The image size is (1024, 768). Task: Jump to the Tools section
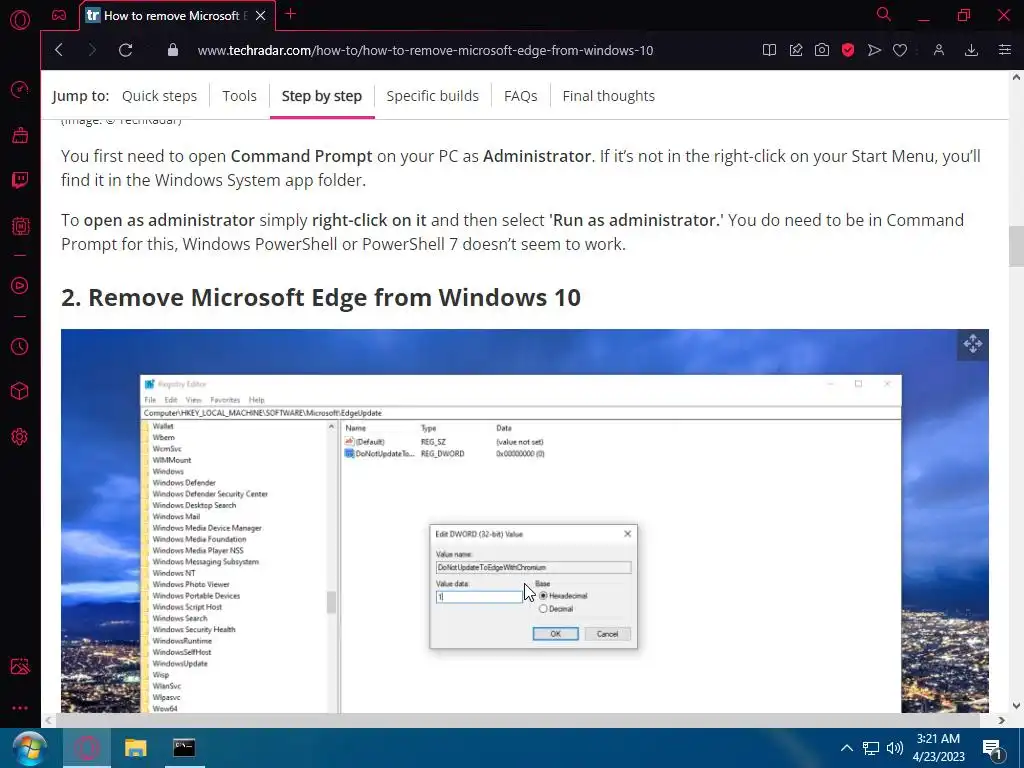click(239, 96)
